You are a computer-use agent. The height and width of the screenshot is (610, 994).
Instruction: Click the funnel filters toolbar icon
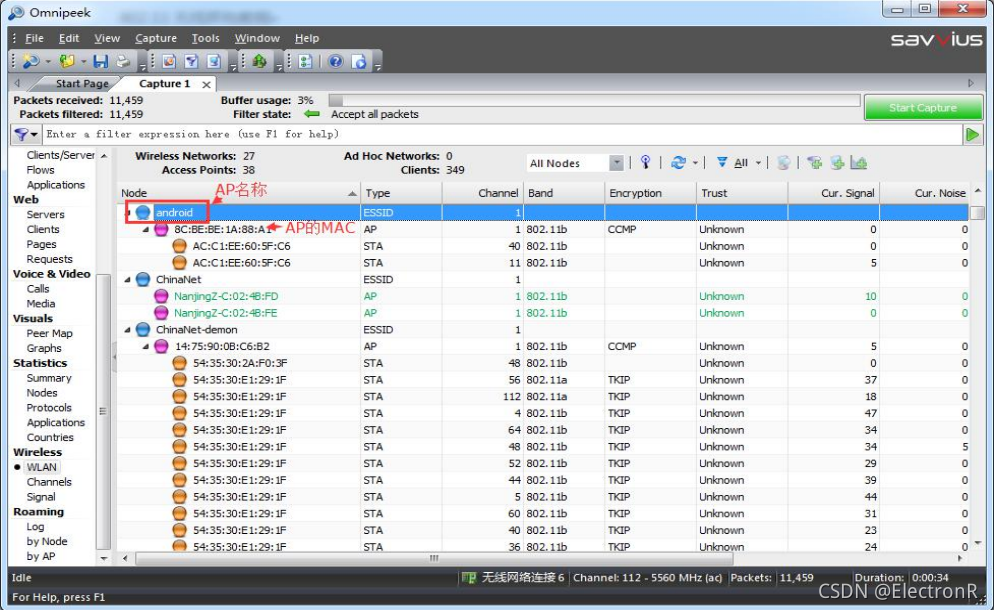(191, 62)
